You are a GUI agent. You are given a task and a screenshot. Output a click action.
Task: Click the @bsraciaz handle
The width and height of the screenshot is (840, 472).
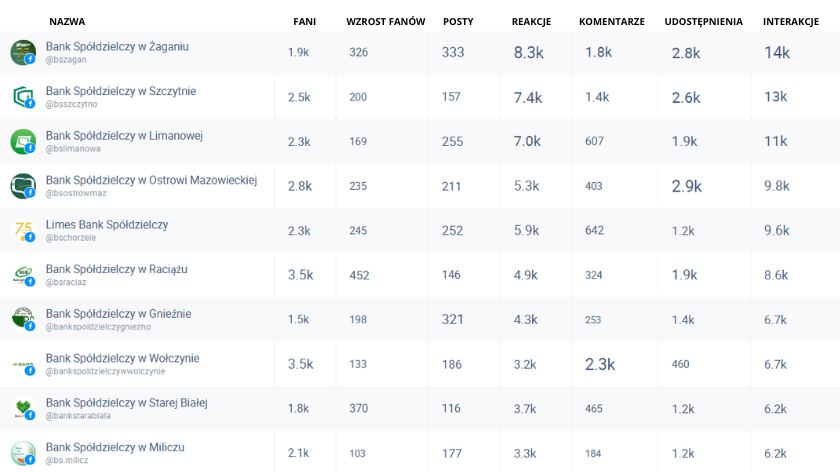point(65,282)
